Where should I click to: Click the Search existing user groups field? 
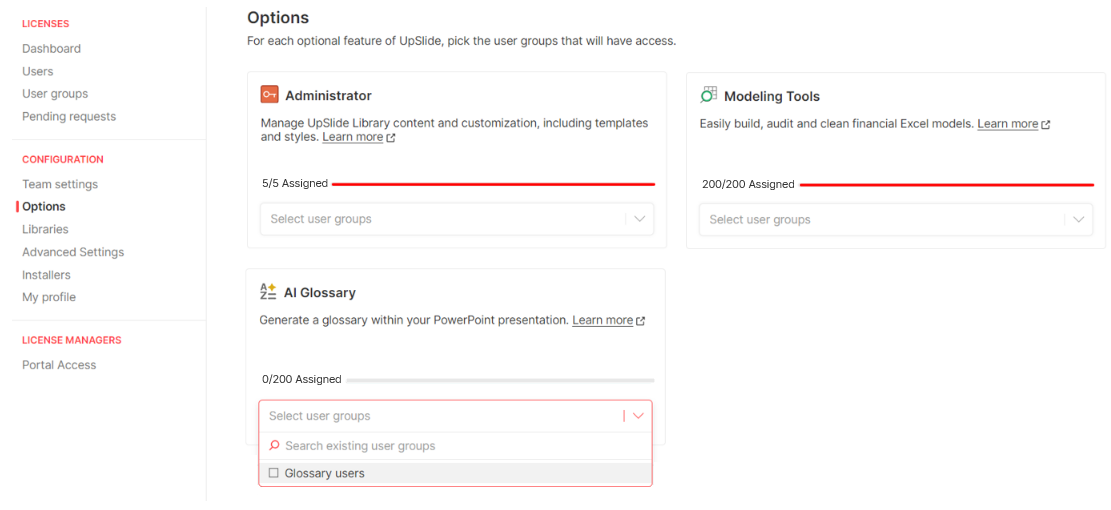456,446
